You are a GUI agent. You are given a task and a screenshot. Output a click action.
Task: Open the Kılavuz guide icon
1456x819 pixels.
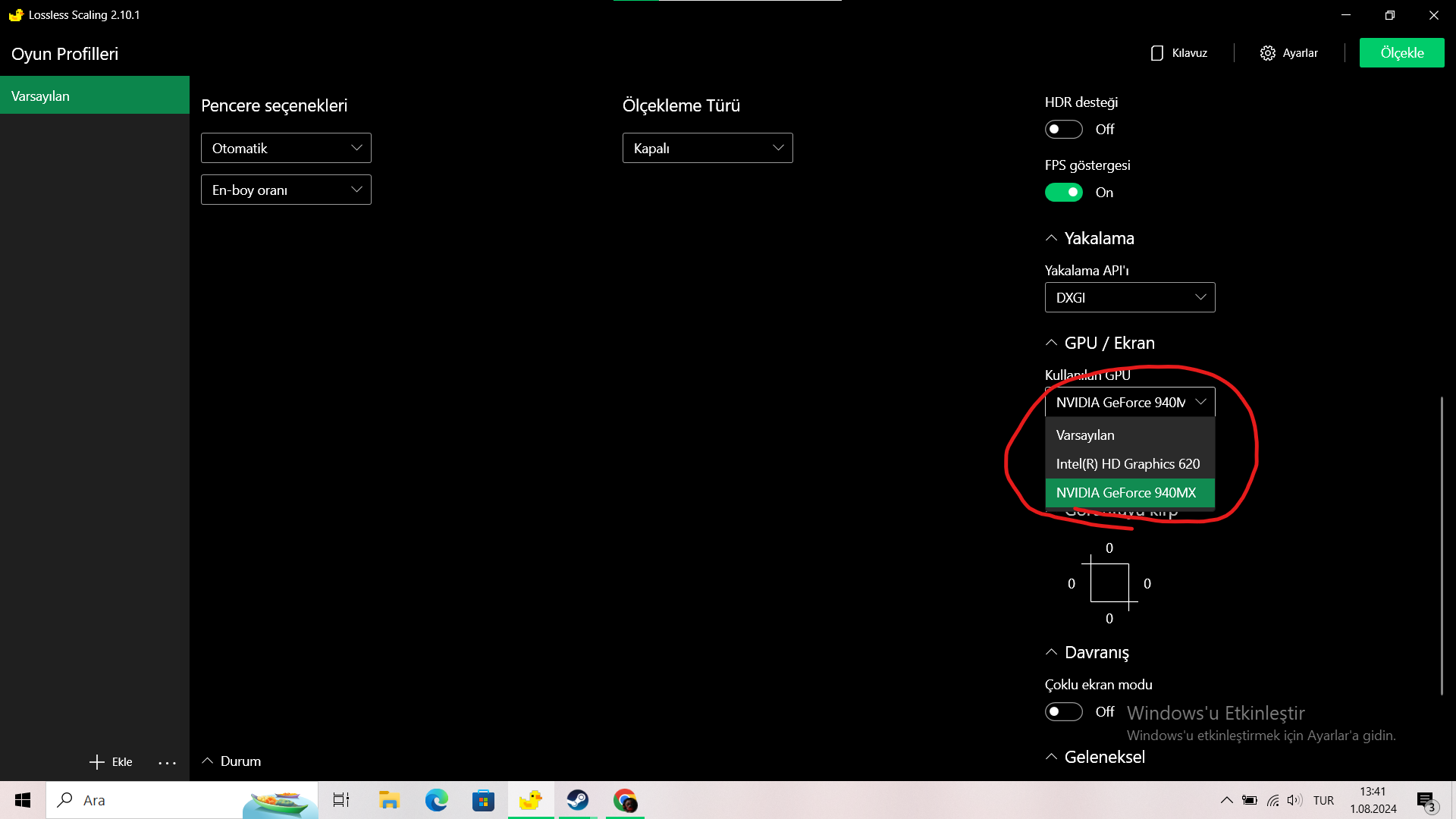point(1156,53)
